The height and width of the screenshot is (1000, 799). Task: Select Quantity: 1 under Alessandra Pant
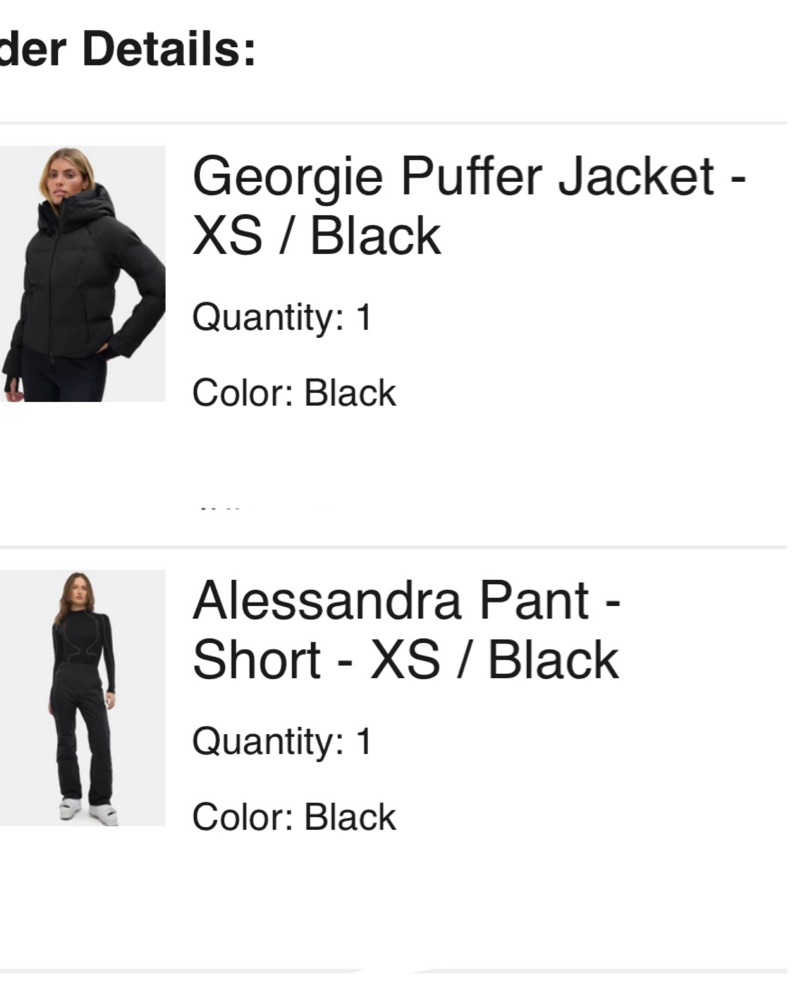point(282,742)
